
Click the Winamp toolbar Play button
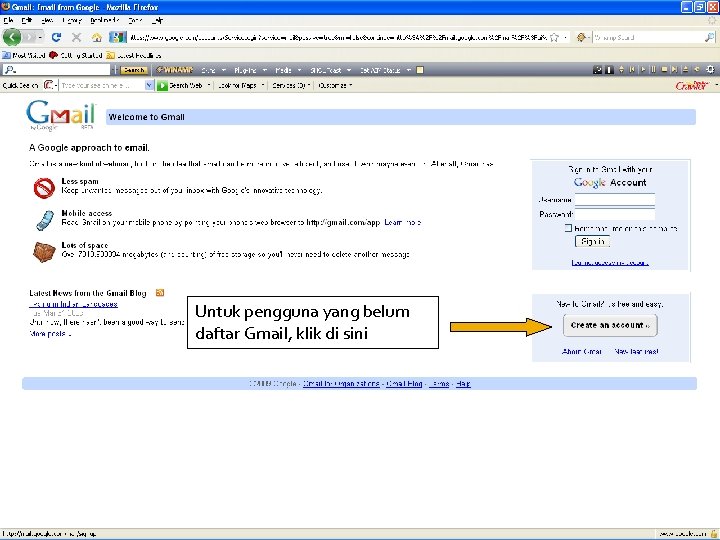point(643,70)
